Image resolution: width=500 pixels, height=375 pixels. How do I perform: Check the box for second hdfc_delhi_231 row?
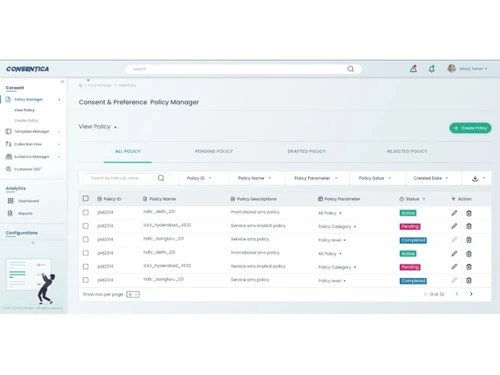click(x=86, y=253)
